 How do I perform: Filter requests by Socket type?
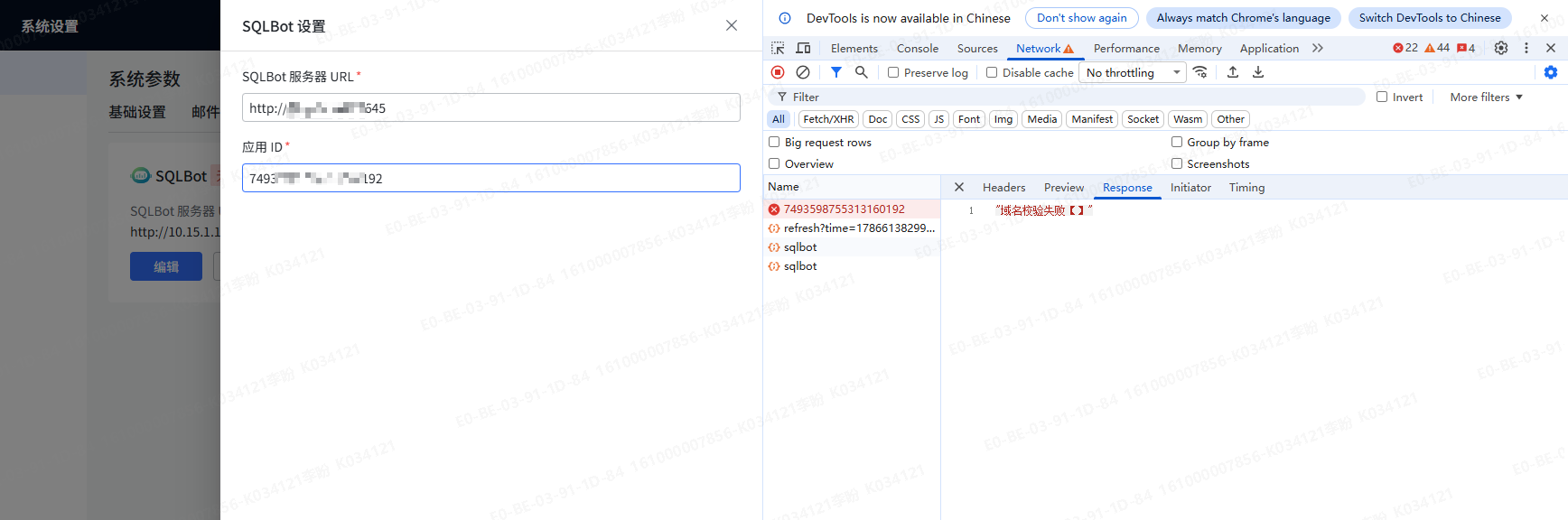click(1143, 119)
